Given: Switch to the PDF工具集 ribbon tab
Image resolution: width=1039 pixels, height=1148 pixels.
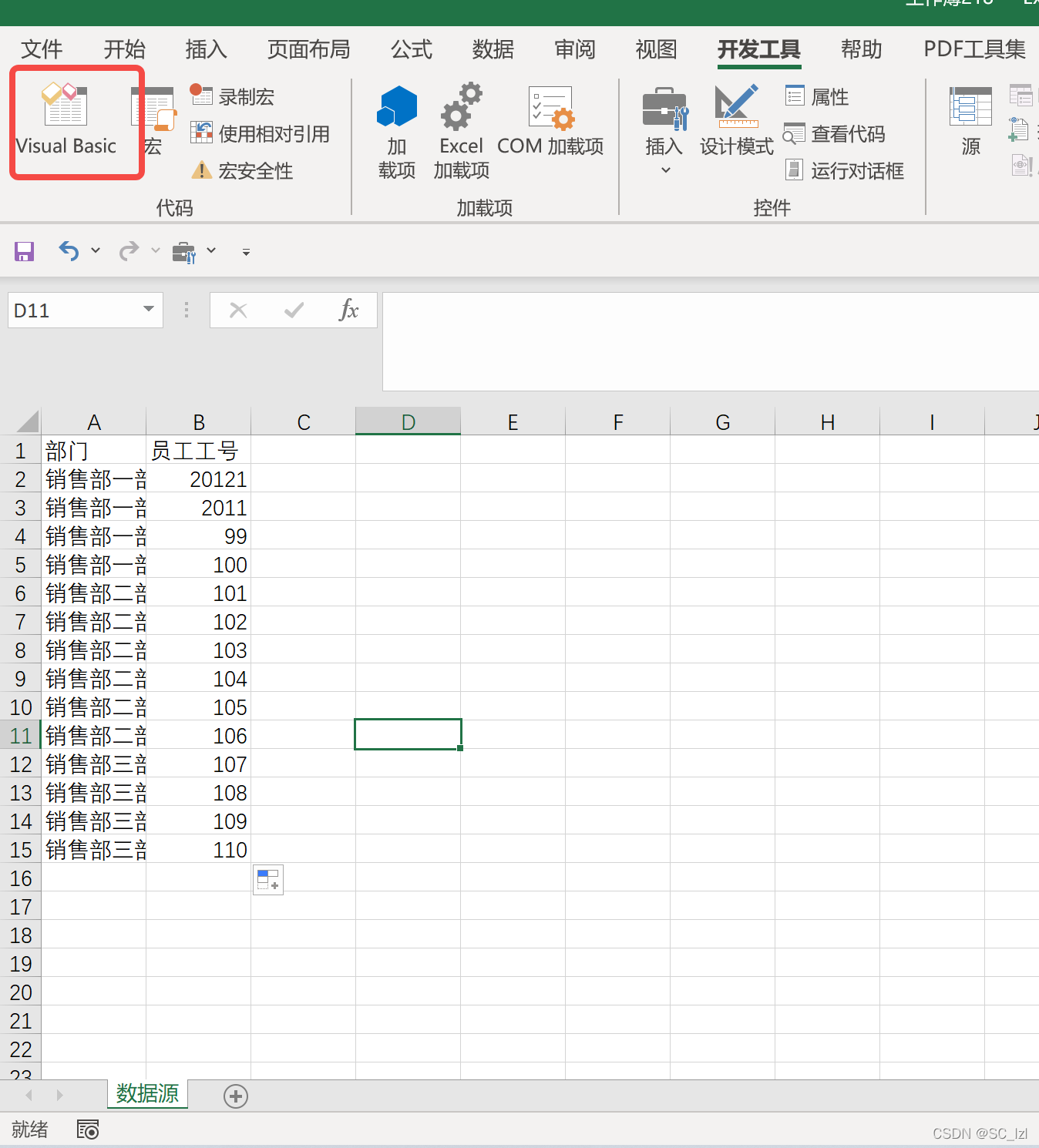Looking at the screenshot, I should pyautogui.click(x=974, y=49).
